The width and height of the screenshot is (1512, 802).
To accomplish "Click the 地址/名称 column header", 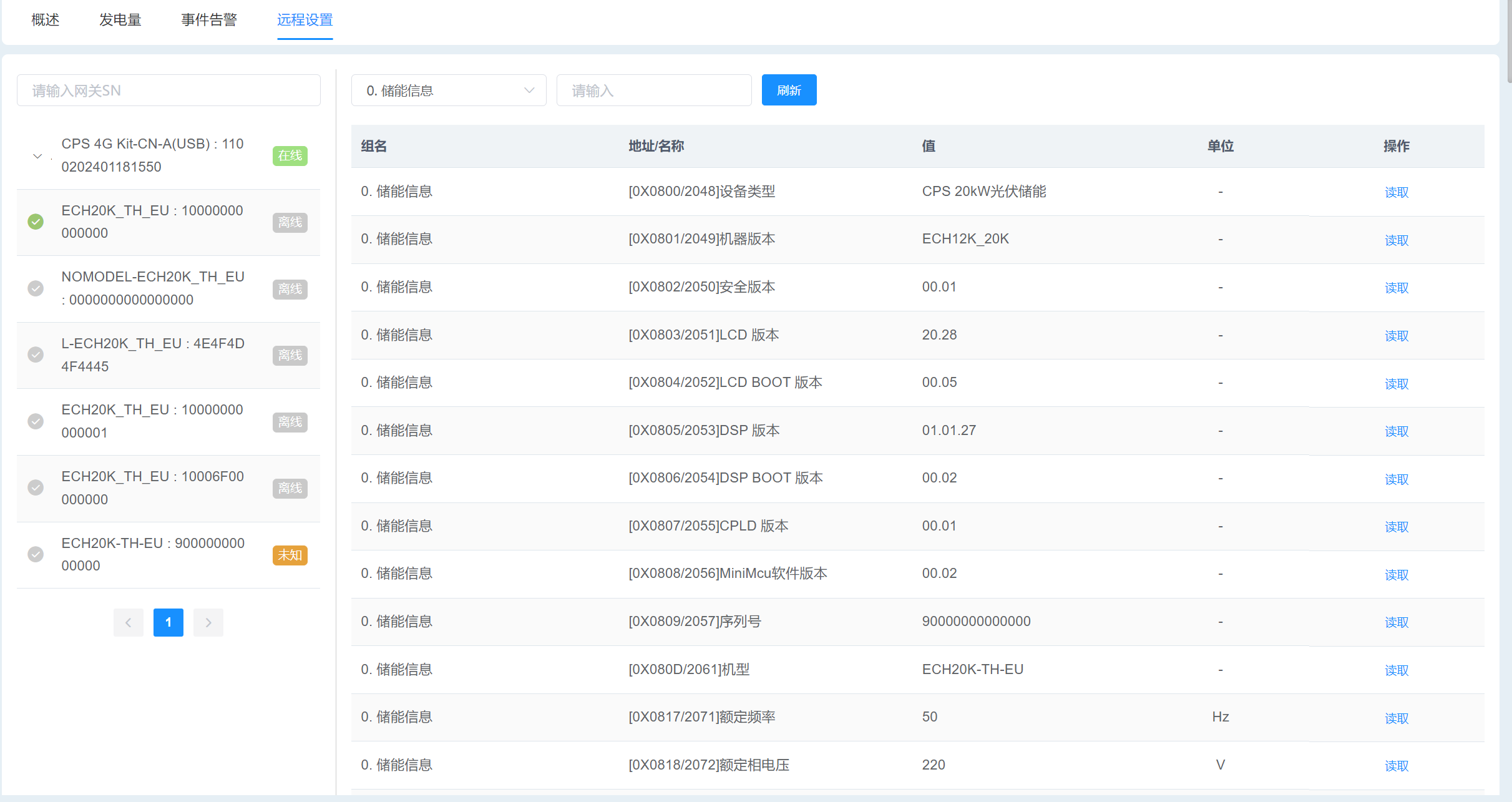I will click(x=656, y=146).
